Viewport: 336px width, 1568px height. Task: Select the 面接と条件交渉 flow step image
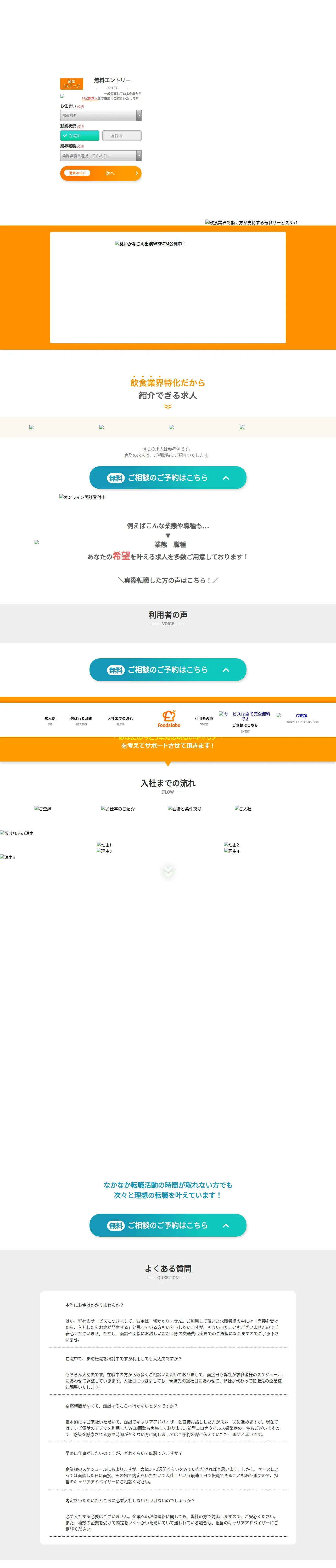pos(185,809)
